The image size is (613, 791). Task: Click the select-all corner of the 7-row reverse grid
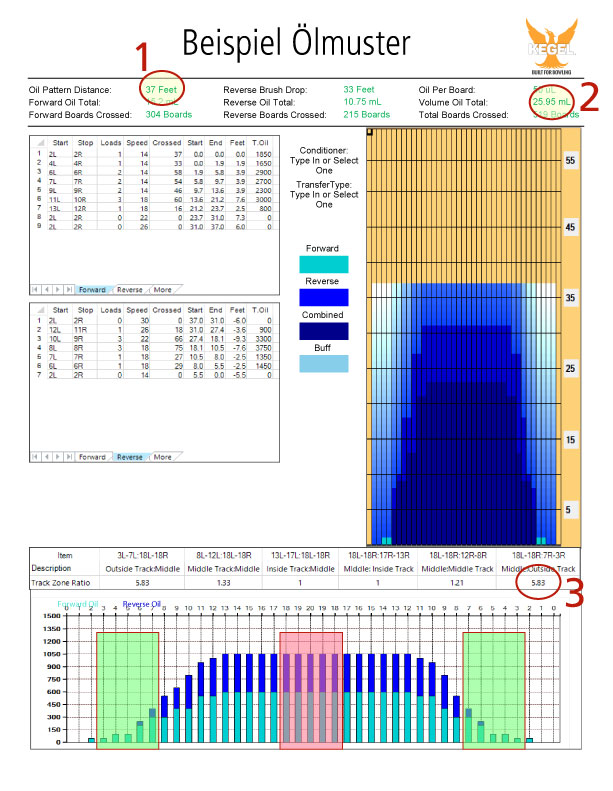click(x=40, y=310)
